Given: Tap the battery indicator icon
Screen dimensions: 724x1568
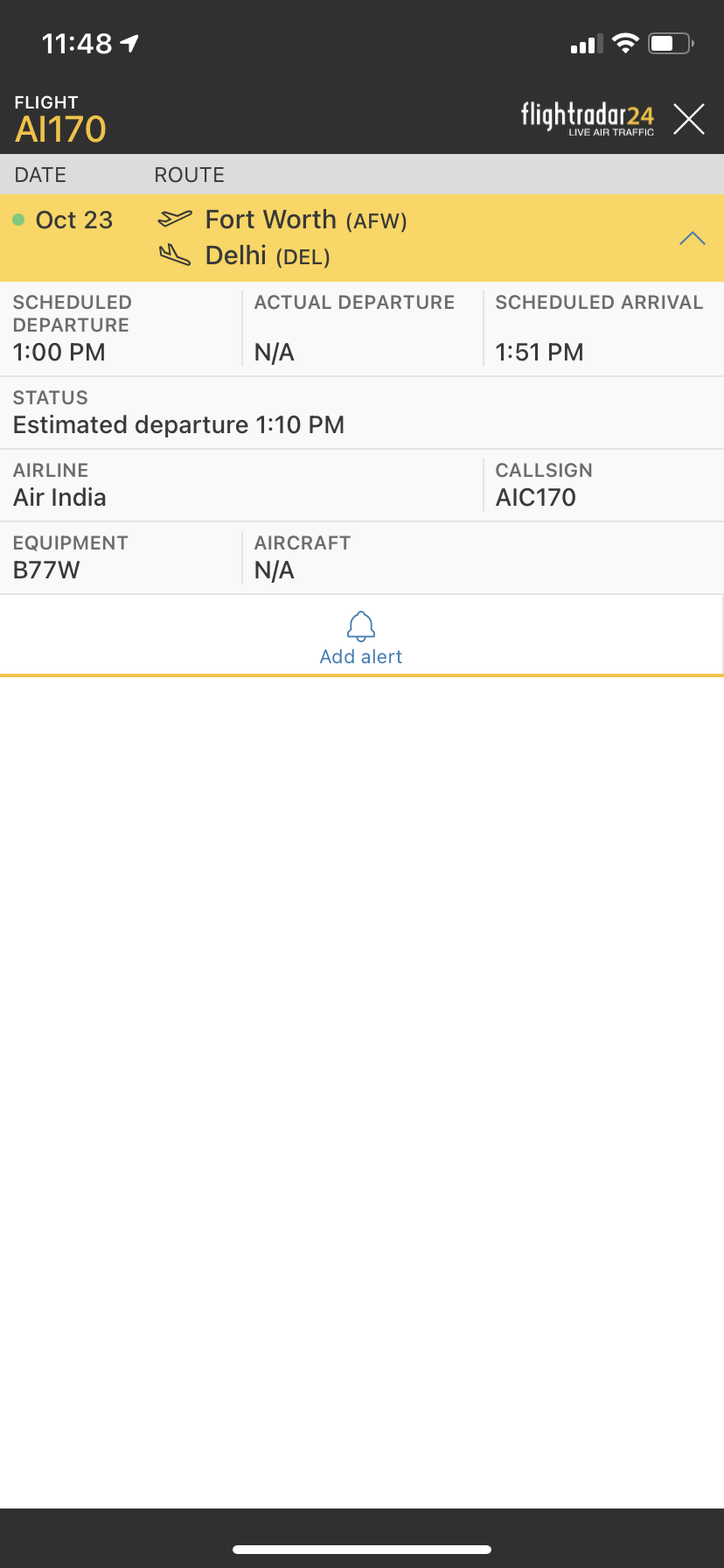Looking at the screenshot, I should point(670,43).
